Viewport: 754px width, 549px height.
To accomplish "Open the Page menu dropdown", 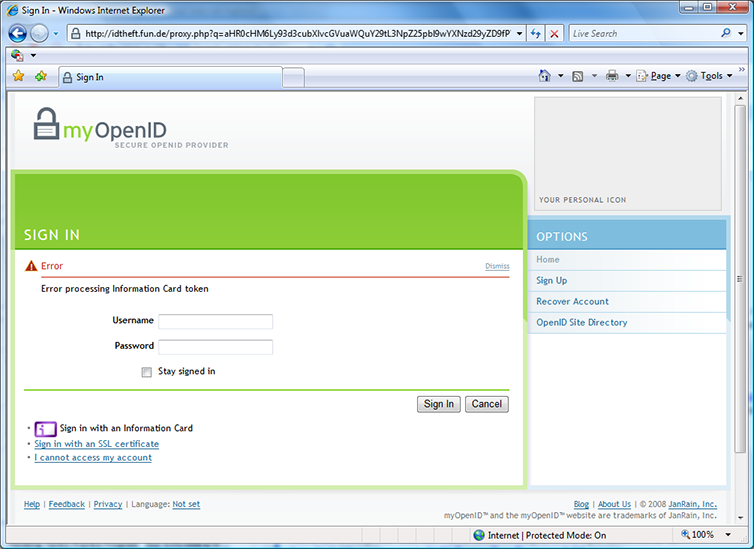I will (x=659, y=76).
